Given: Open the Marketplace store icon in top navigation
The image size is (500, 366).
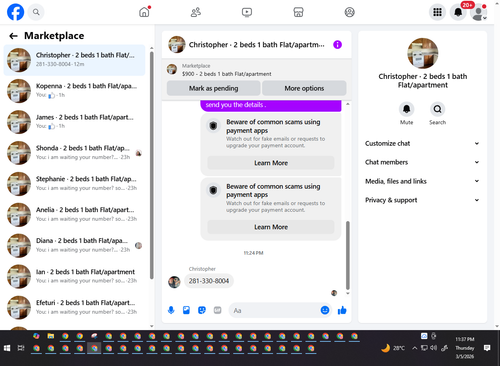Looking at the screenshot, I should pyautogui.click(x=298, y=12).
